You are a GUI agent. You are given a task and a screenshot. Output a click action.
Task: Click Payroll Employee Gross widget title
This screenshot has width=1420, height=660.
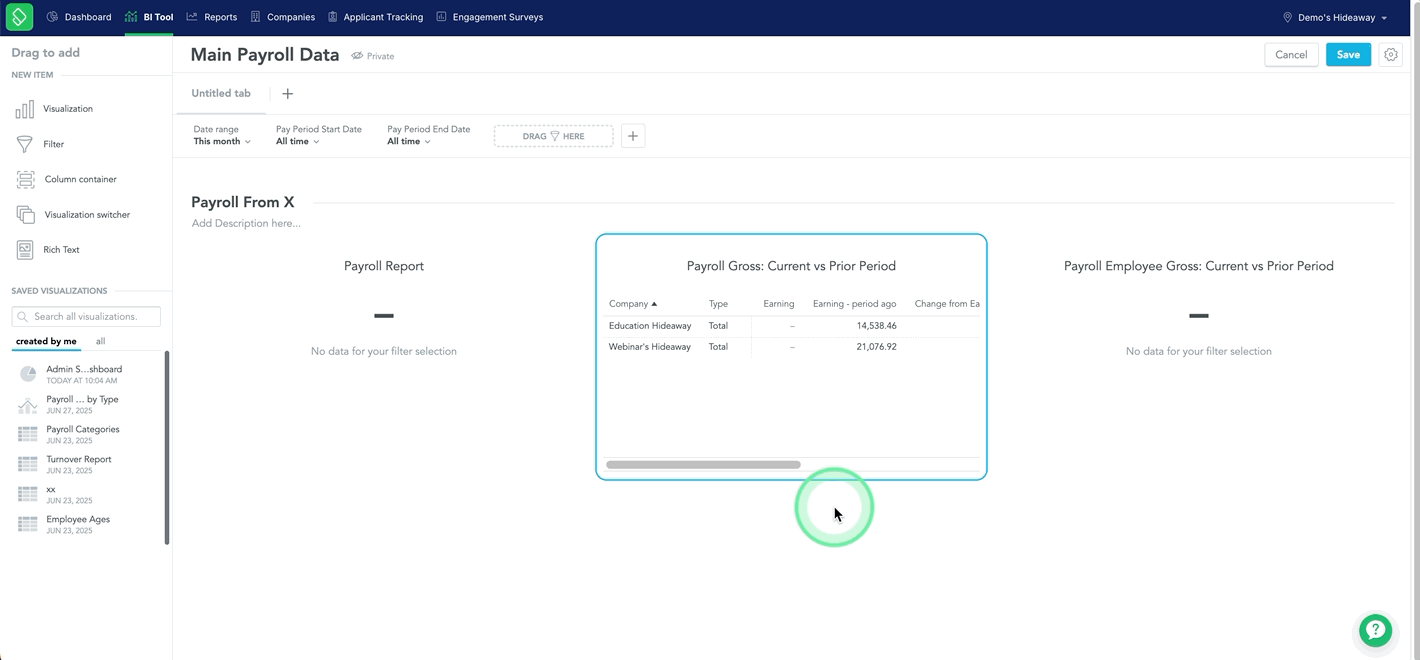[x=1198, y=266]
